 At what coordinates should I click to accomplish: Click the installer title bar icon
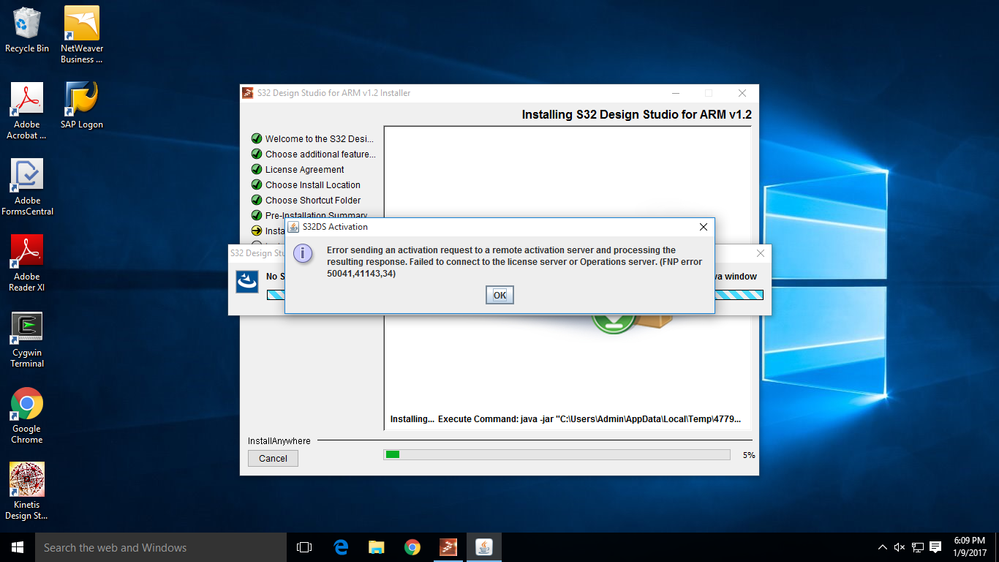(x=248, y=93)
